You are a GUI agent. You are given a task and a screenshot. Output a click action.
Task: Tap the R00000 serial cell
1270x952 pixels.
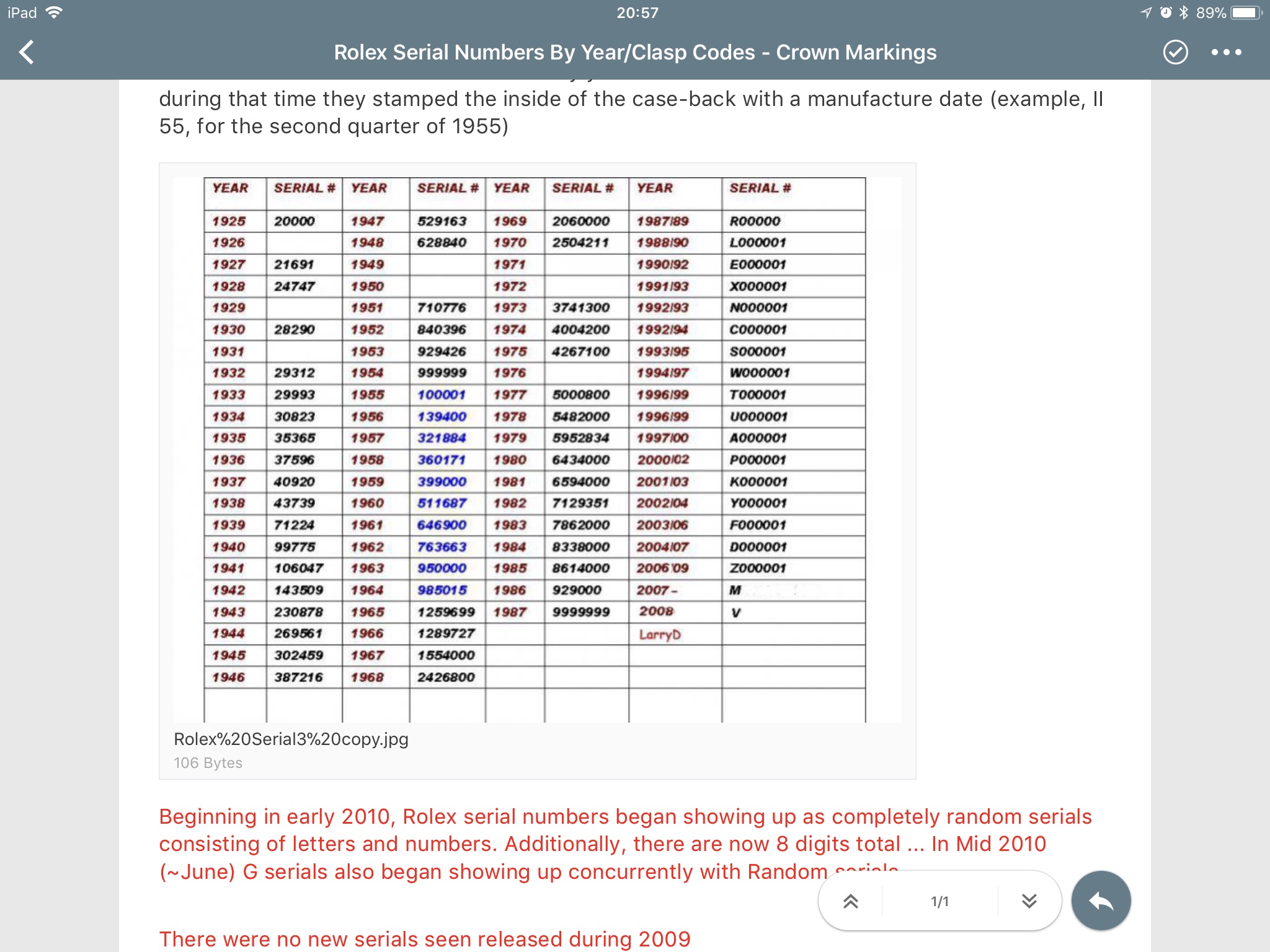click(754, 221)
